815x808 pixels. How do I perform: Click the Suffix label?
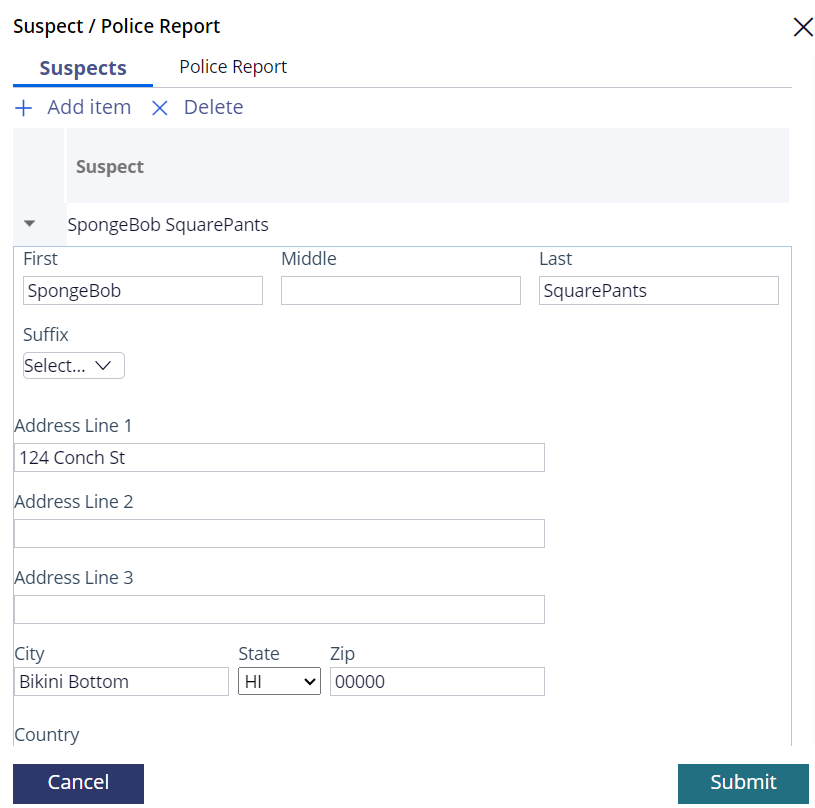pyautogui.click(x=46, y=335)
